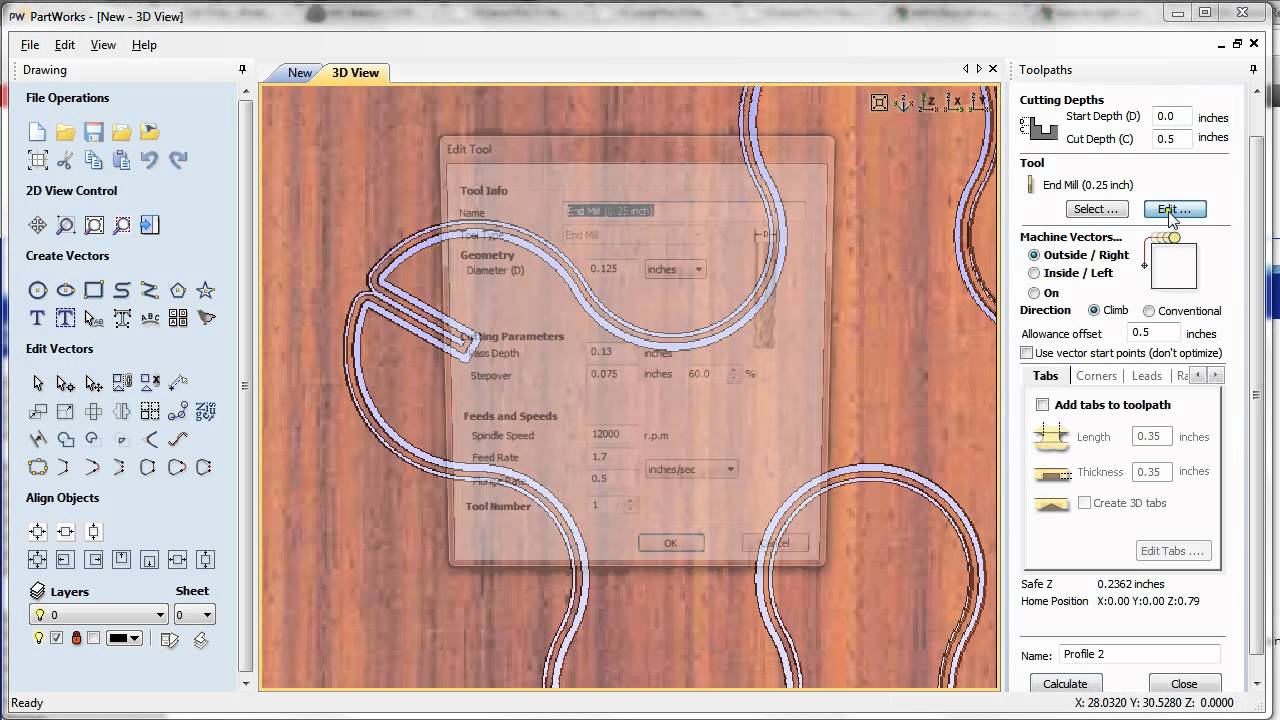Select the plain Text creation tool
Viewport: 1280px width, 720px height.
37,318
